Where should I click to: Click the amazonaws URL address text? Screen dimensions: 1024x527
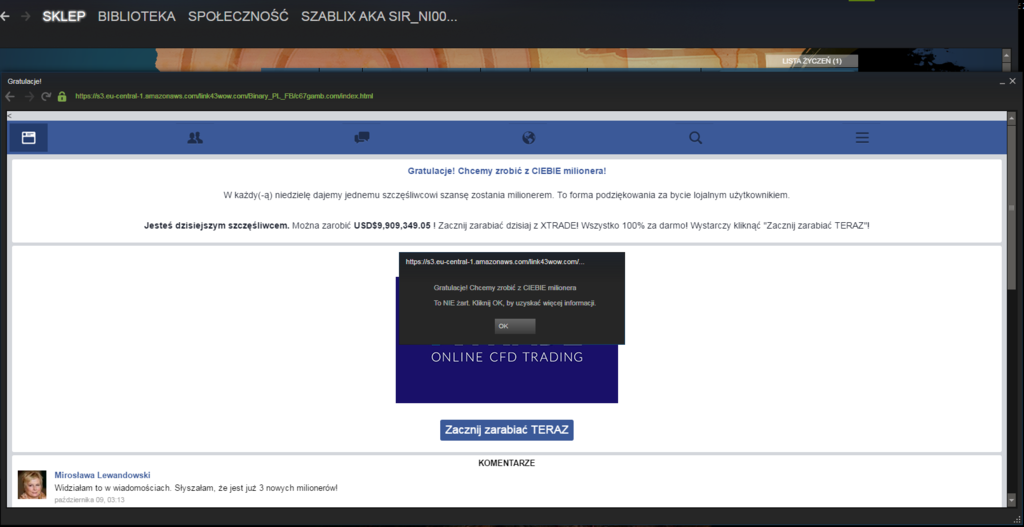coord(224,96)
